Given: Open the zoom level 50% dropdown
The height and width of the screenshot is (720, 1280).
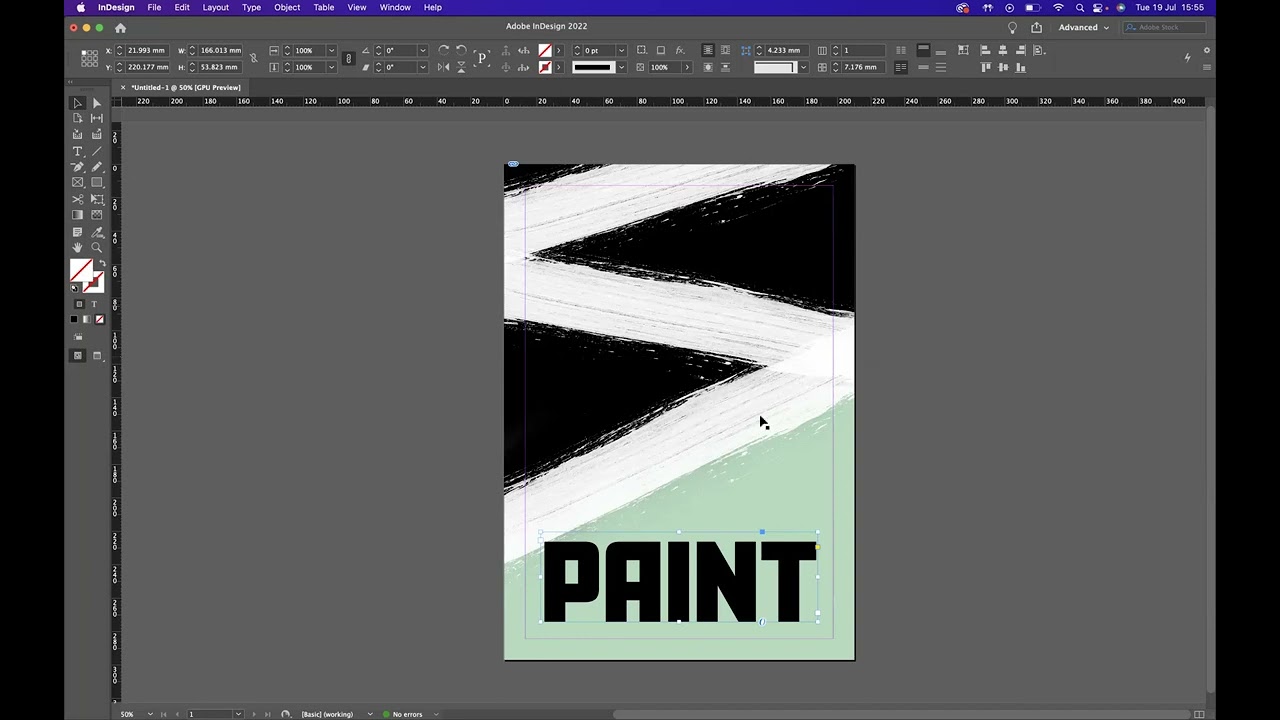Looking at the screenshot, I should 150,714.
